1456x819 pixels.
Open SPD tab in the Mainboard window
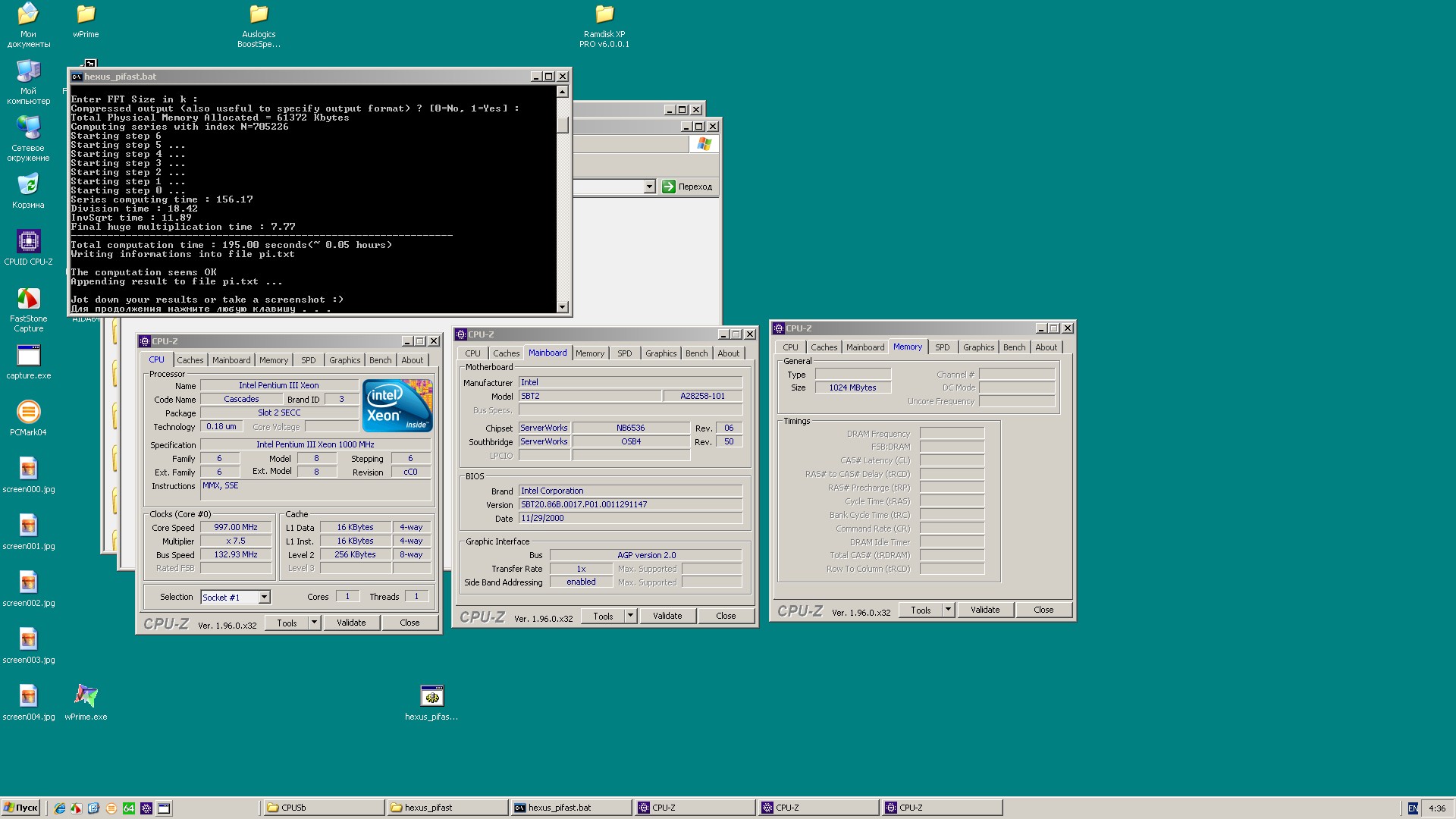click(624, 353)
